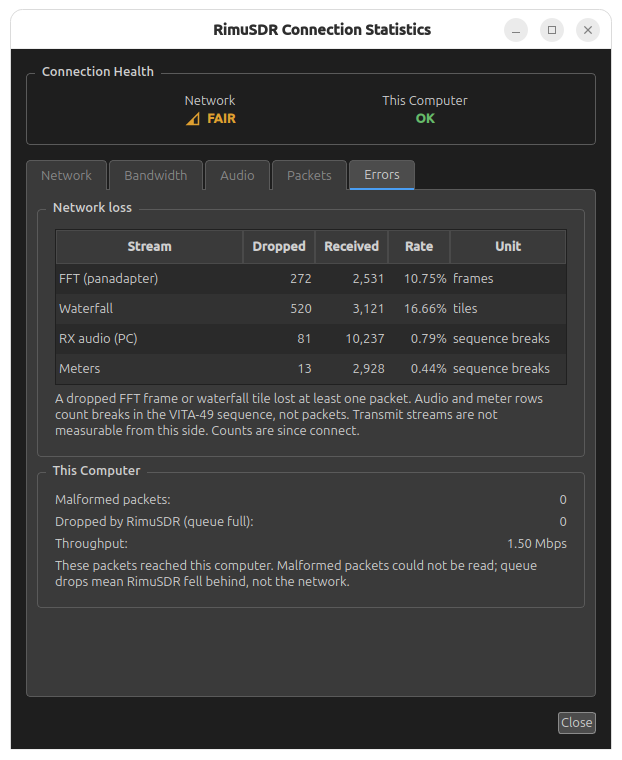622x760 pixels.
Task: Click the Network loss group title
Action: click(92, 207)
